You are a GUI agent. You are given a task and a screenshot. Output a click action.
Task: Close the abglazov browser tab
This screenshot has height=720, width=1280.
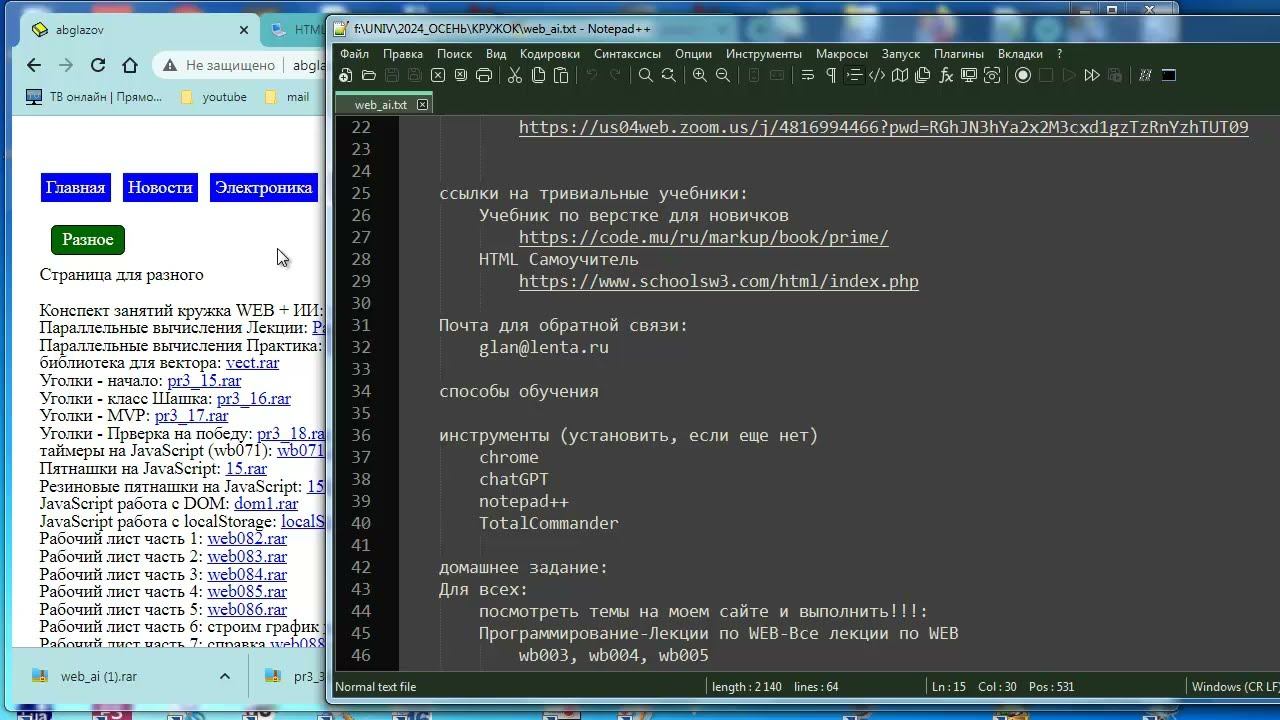point(244,30)
